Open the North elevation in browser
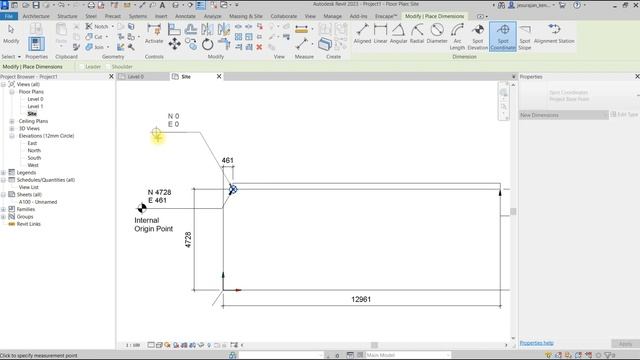640x360 pixels. coord(34,151)
